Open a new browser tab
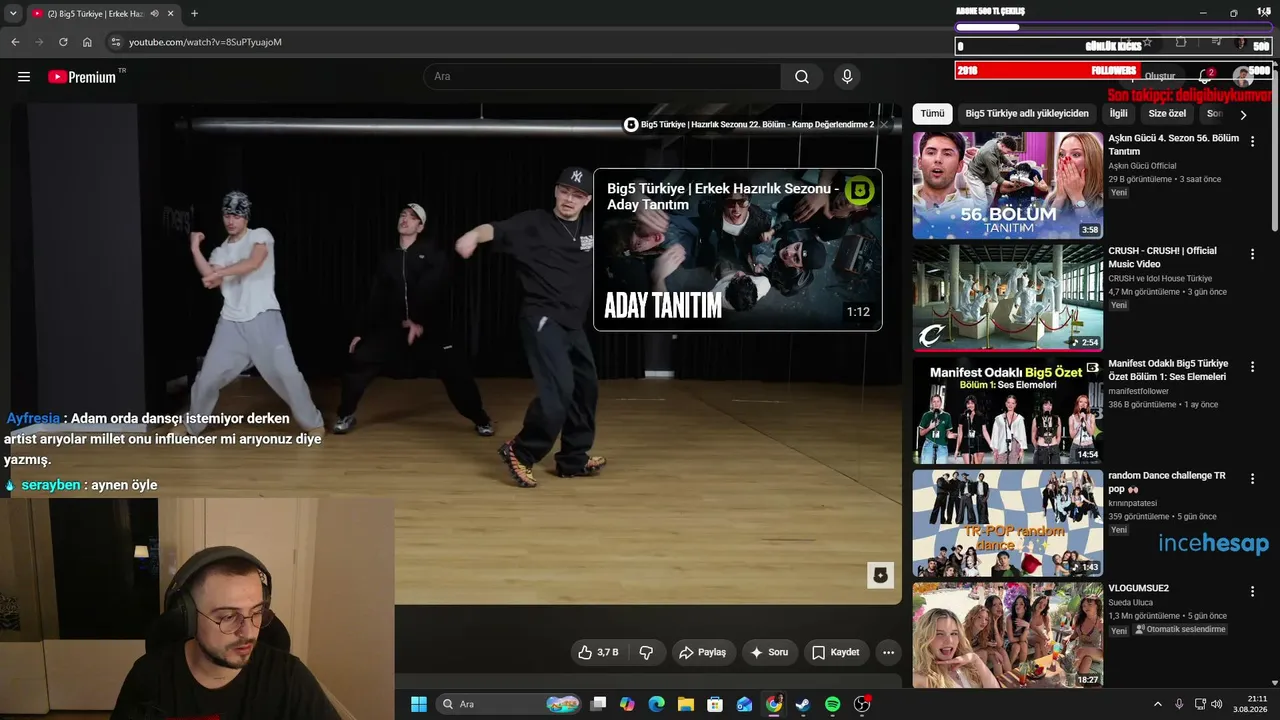 (x=194, y=14)
